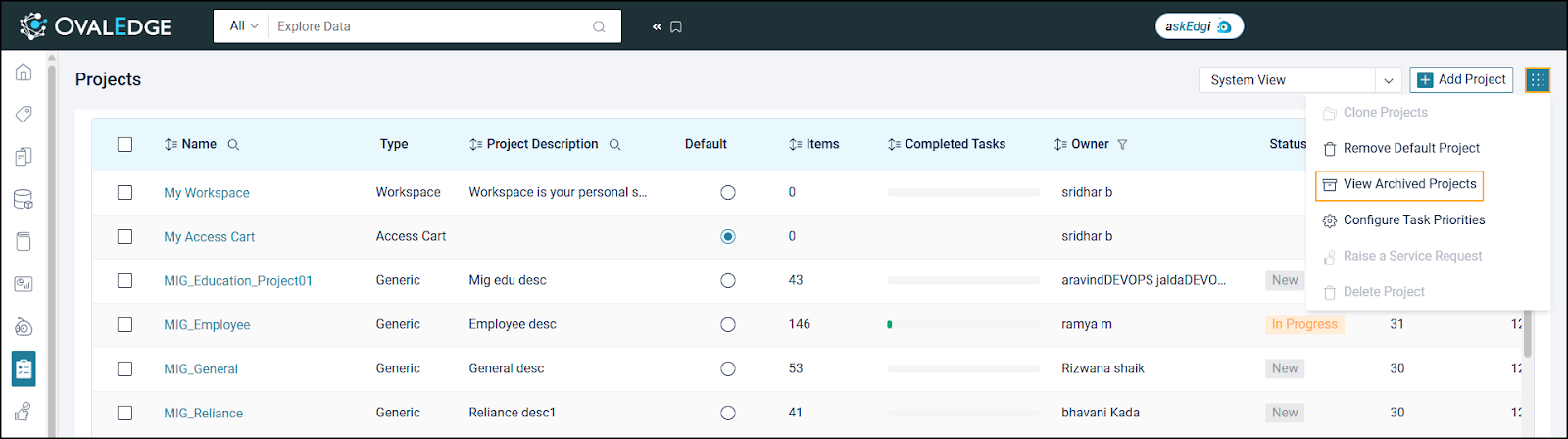Click the Owner column filter icon
The width and height of the screenshot is (1568, 439).
point(1122,145)
